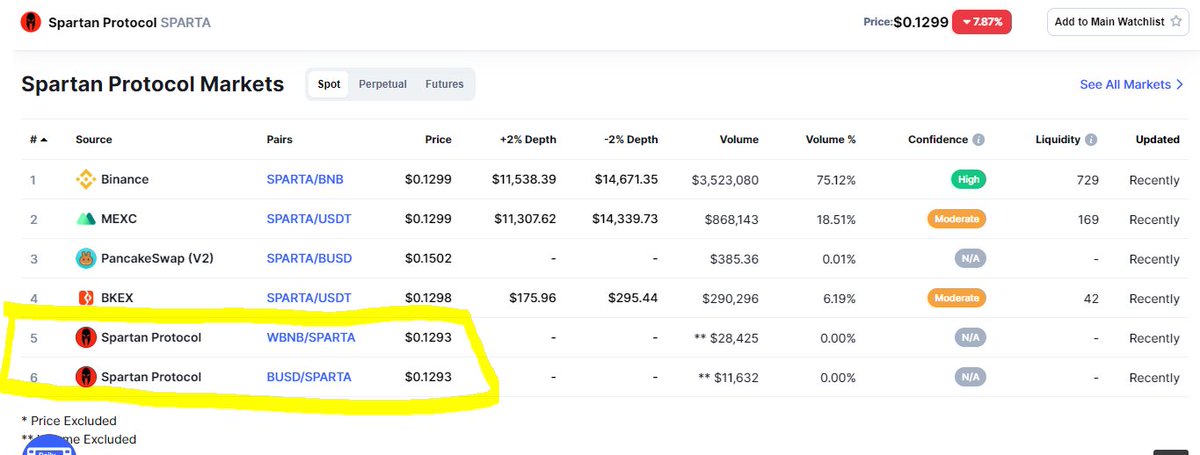Click the Liquidity info icon
Image resolution: width=1200 pixels, height=455 pixels.
[x=1091, y=140]
